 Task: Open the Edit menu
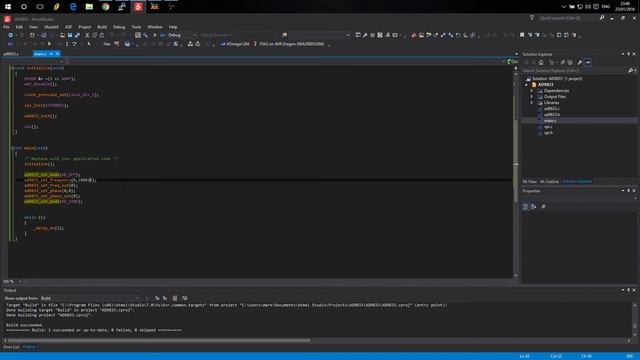tap(19, 27)
